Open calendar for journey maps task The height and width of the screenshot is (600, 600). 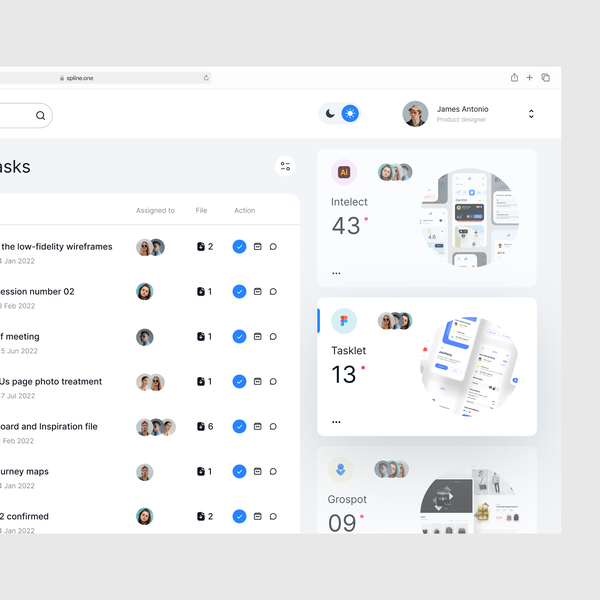point(258,471)
